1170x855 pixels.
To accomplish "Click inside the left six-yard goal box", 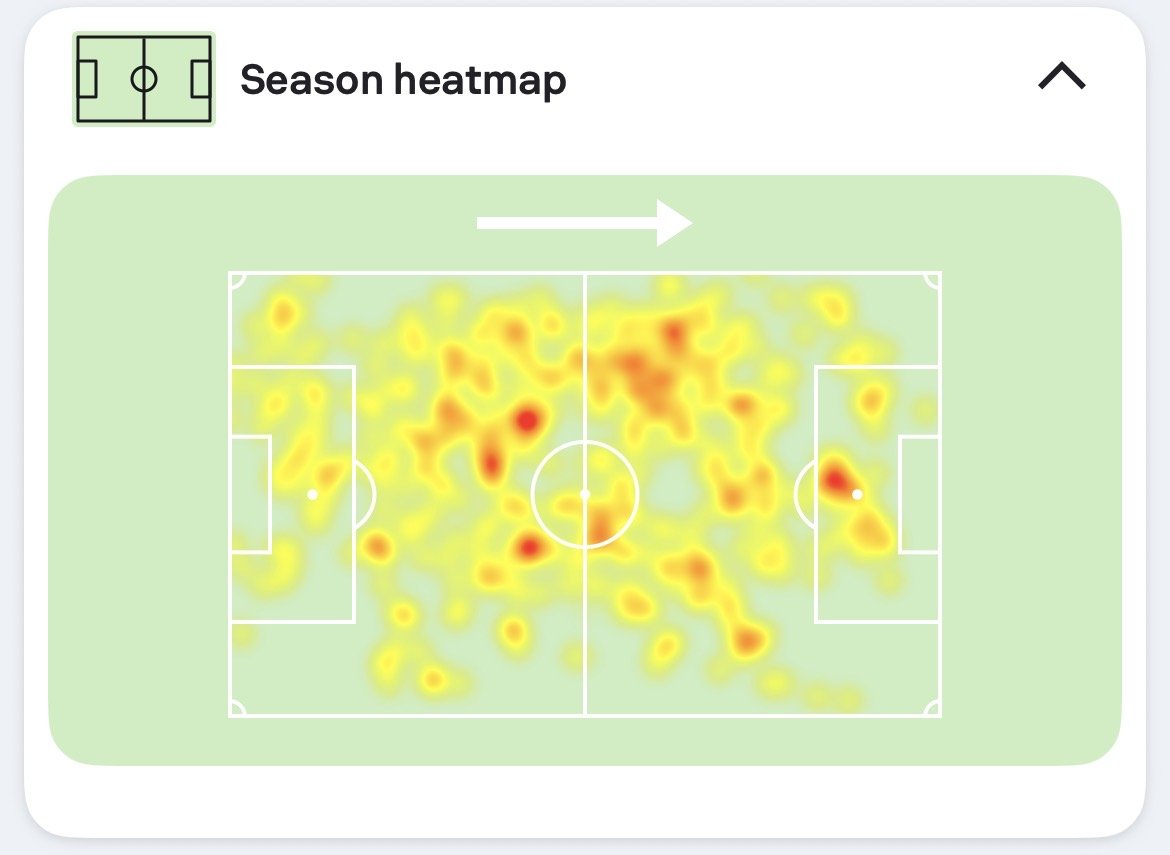I will tap(250, 494).
